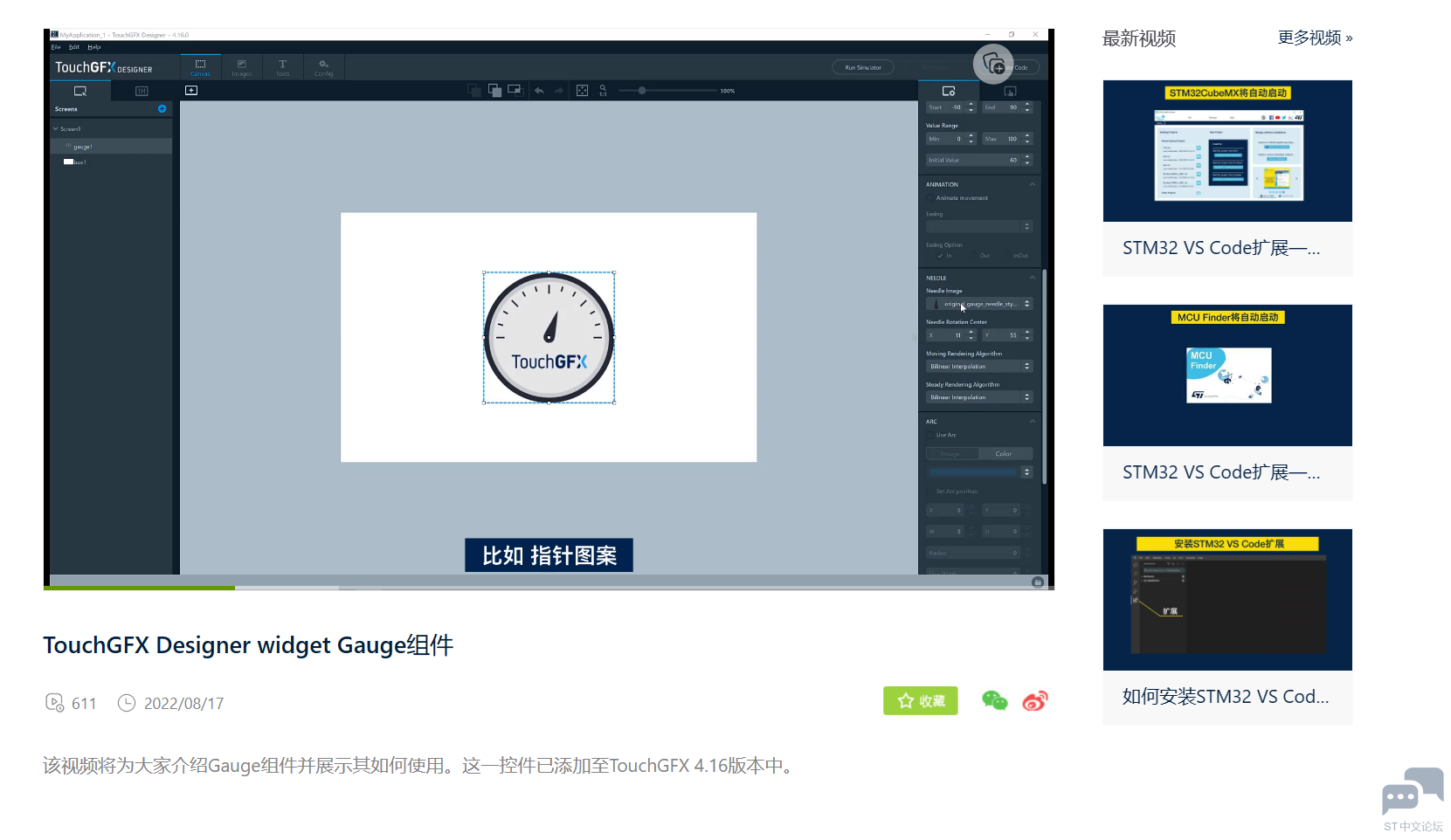
Task: Click the fit-to-screen zoom icon
Action: 582,90
